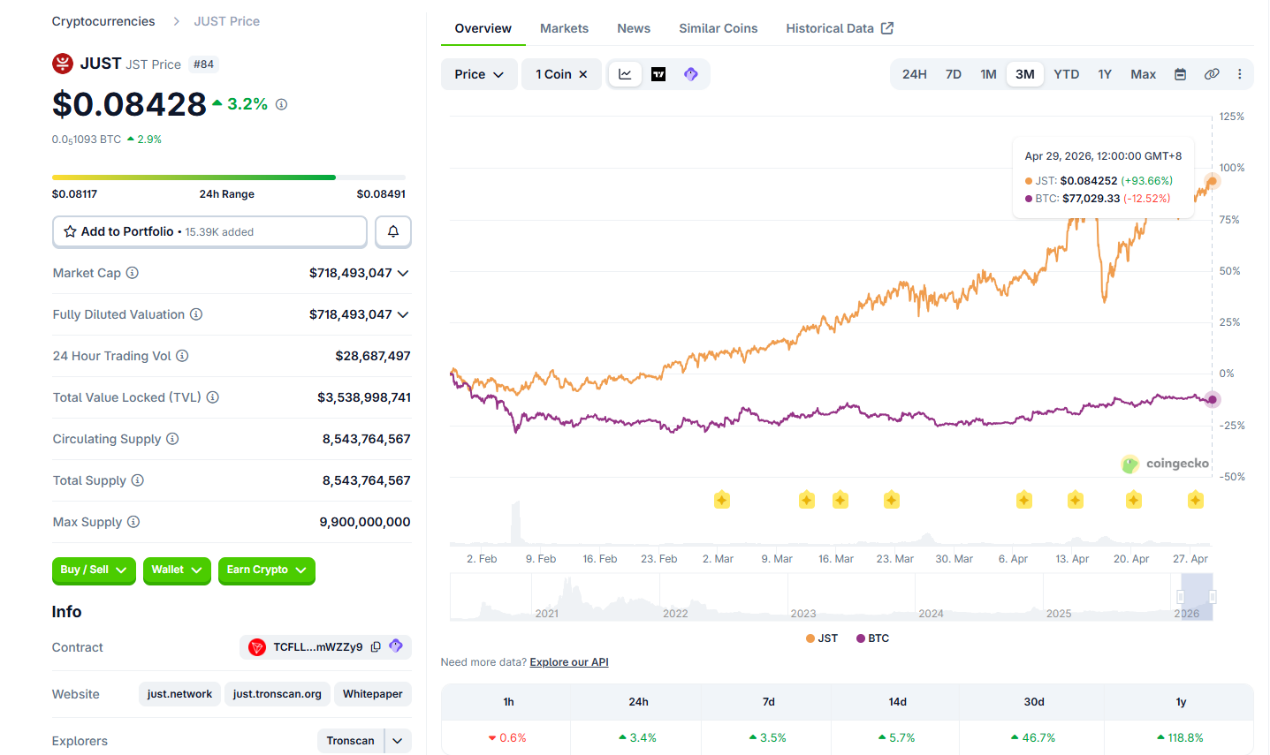Switch to the line chart view icon
The height and width of the screenshot is (755, 1270).
625,74
